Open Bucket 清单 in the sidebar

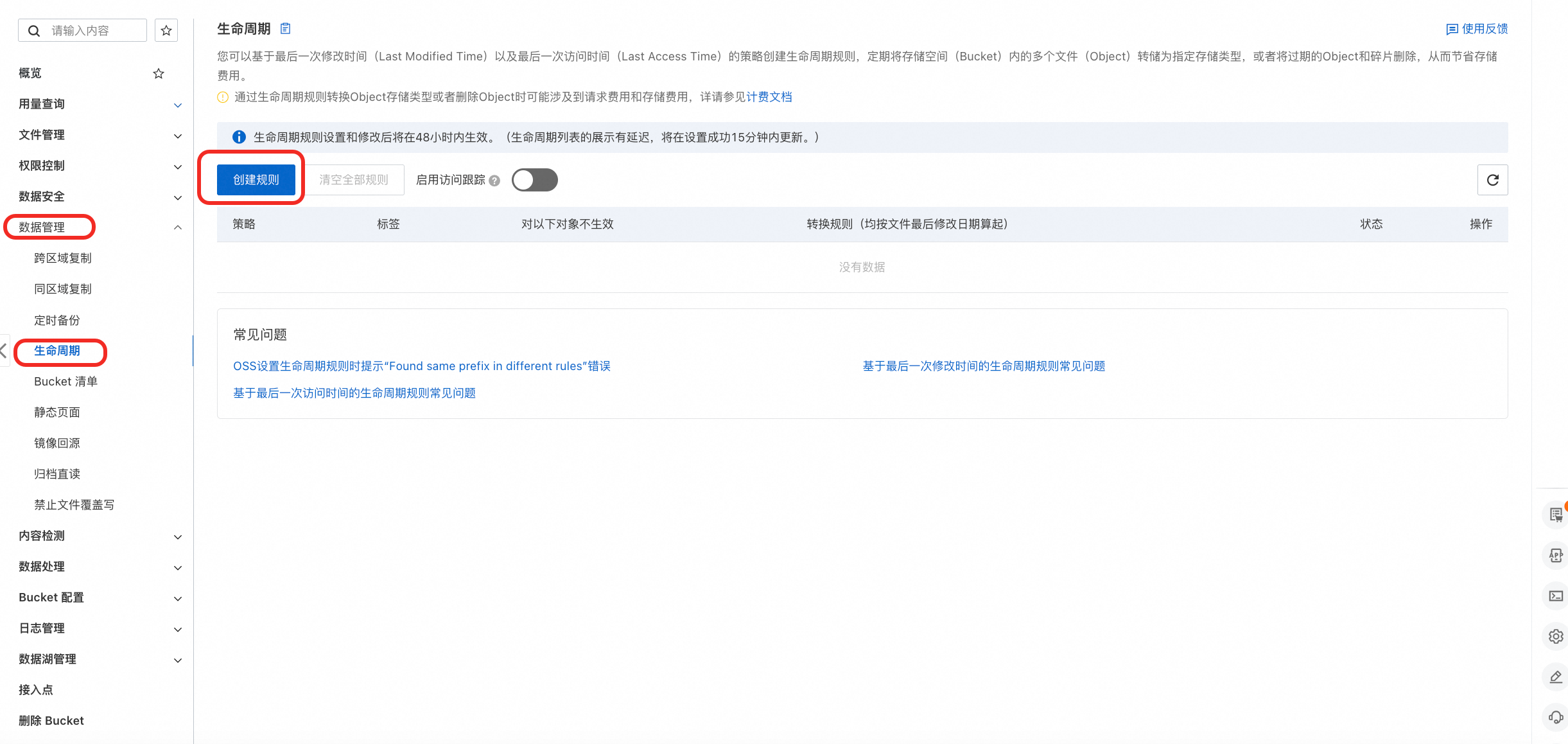pos(65,382)
